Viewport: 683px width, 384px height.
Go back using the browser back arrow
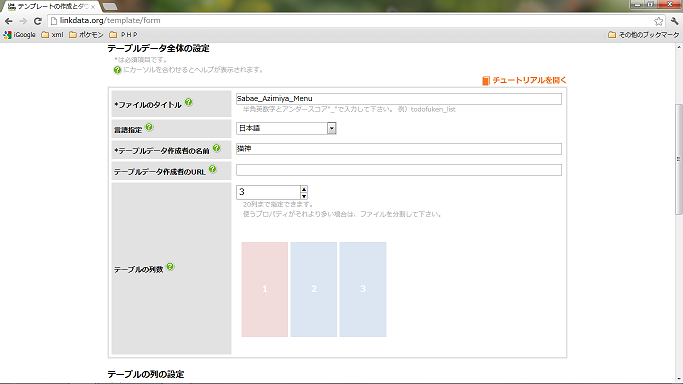pos(9,20)
